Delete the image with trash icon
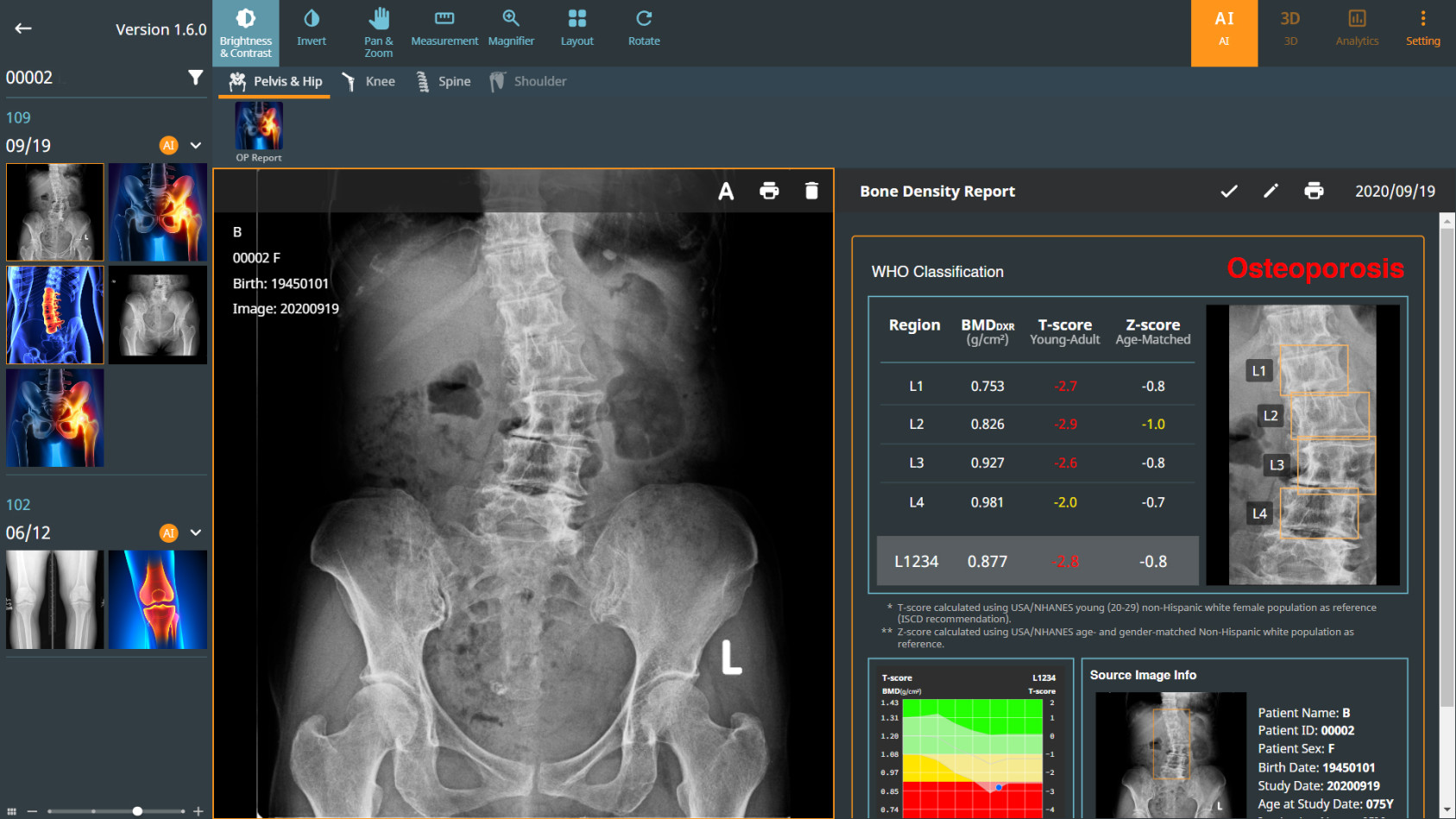This screenshot has width=1456, height=819. click(x=811, y=191)
